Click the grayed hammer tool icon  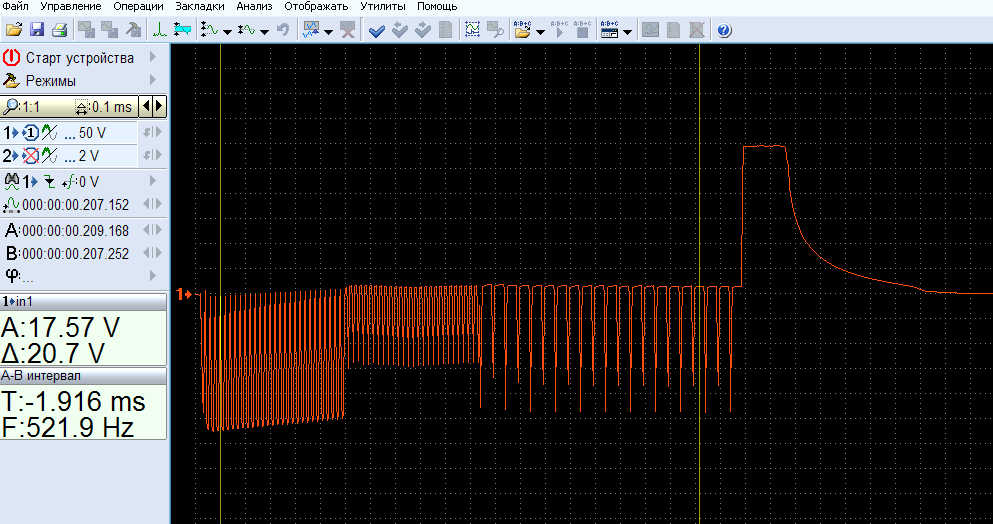click(x=134, y=30)
